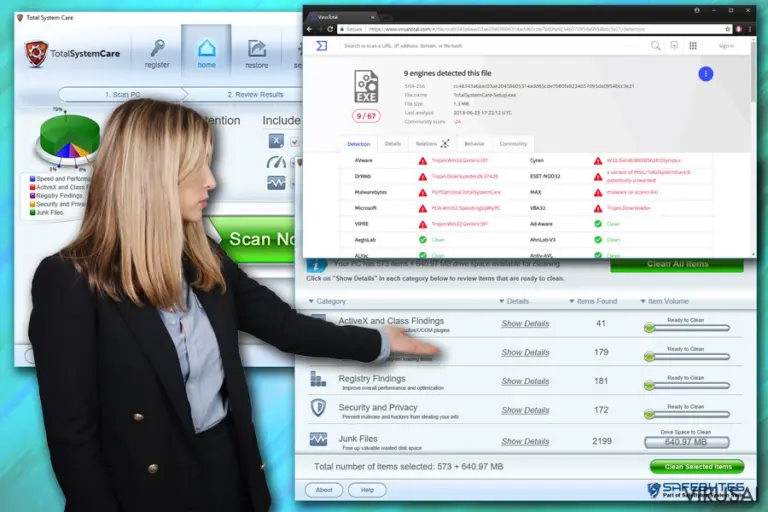Click the browser address bar
Image resolution: width=768 pixels, height=512 pixels.
coord(535,29)
